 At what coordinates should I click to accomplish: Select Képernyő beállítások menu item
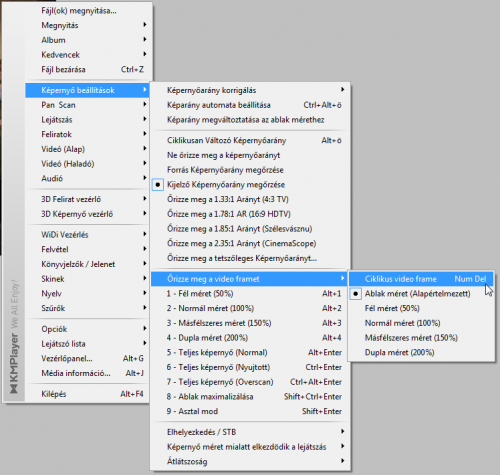coord(87,90)
